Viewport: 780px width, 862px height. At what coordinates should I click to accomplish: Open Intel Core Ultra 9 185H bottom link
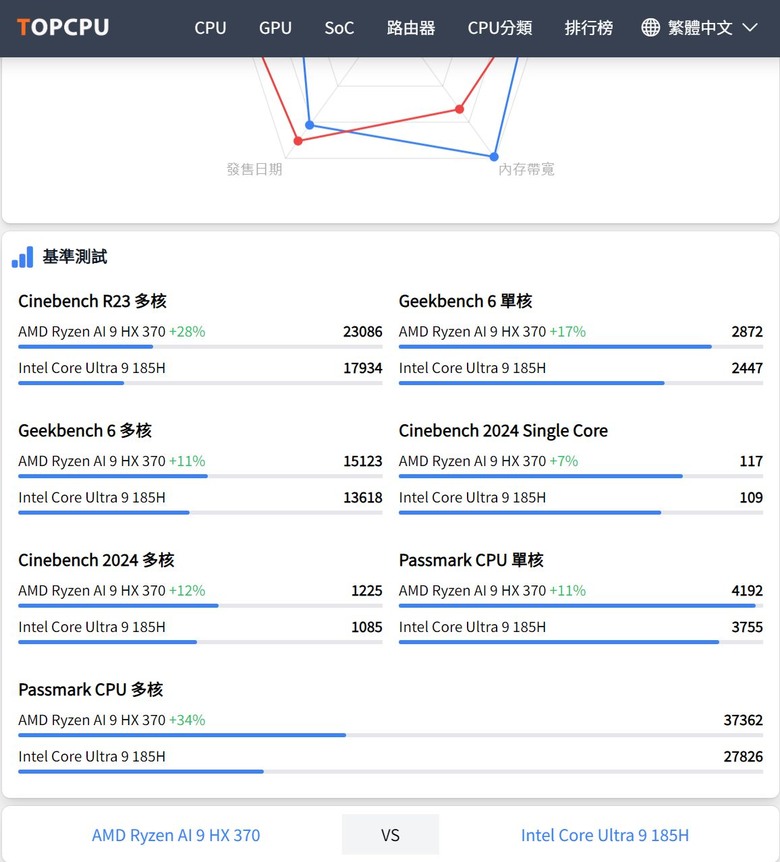pyautogui.click(x=605, y=835)
